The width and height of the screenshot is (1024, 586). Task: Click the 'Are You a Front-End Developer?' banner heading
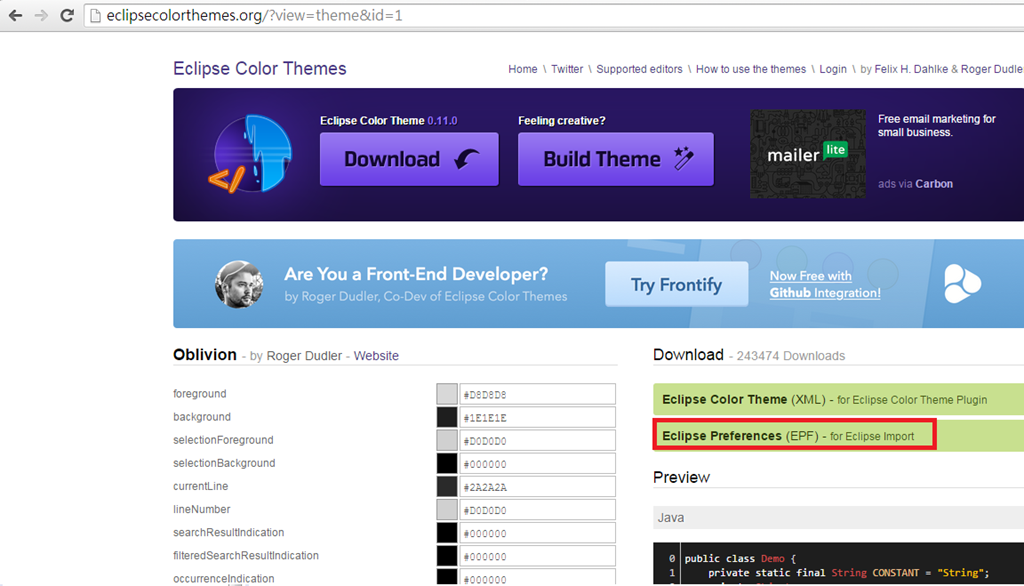416,274
